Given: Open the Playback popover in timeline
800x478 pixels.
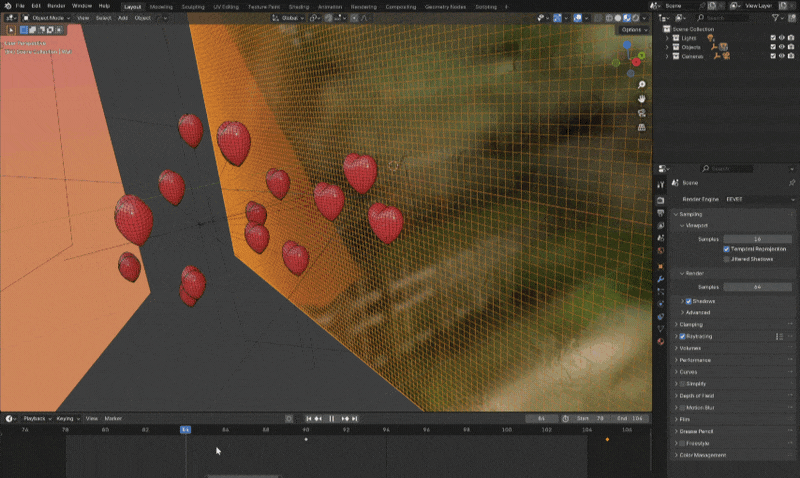Looking at the screenshot, I should (35, 418).
